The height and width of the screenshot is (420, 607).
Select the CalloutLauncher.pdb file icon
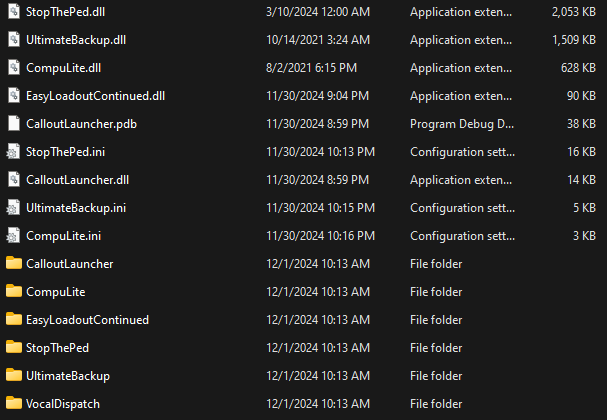coord(13,123)
